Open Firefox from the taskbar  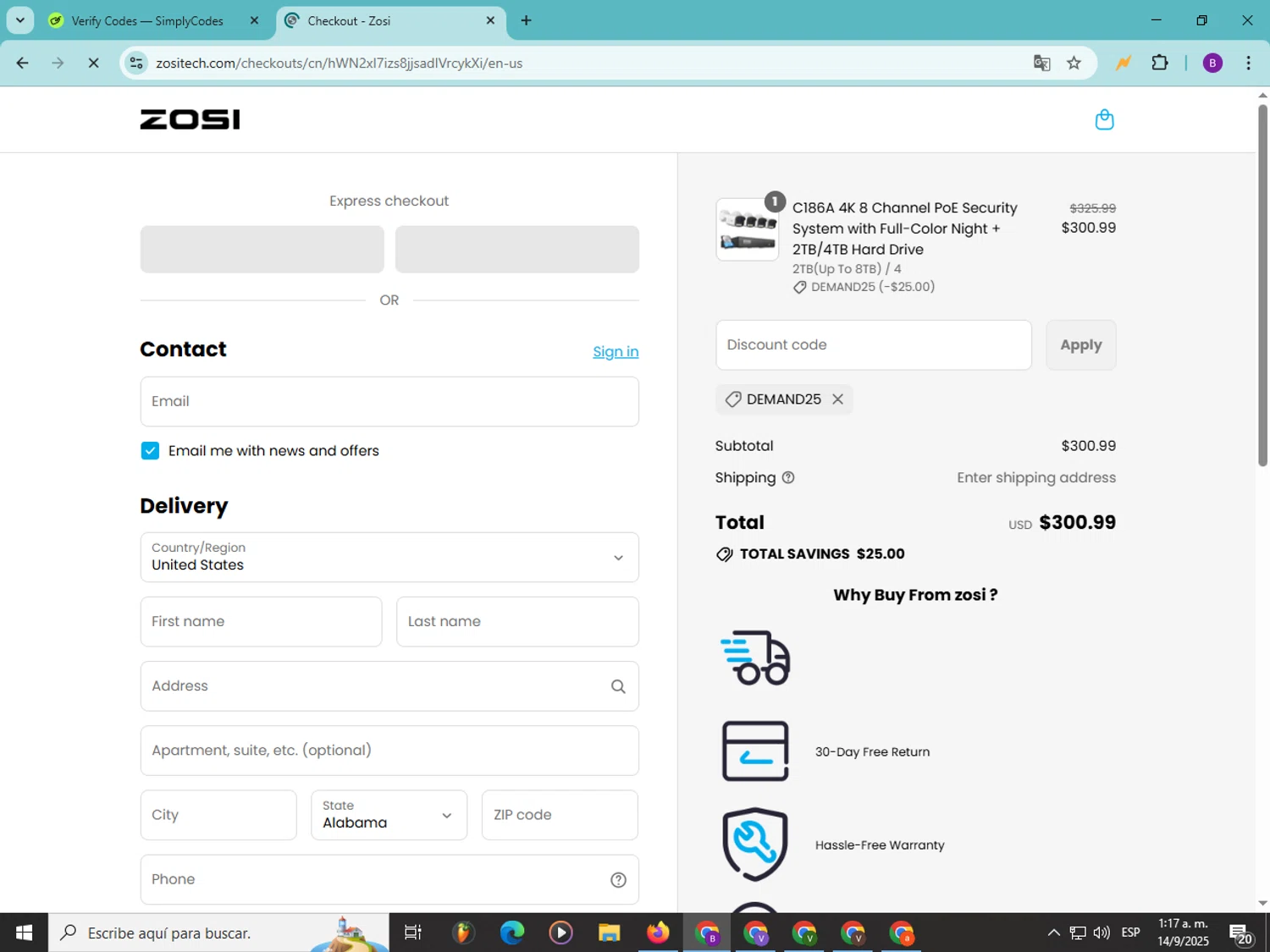tap(658, 933)
